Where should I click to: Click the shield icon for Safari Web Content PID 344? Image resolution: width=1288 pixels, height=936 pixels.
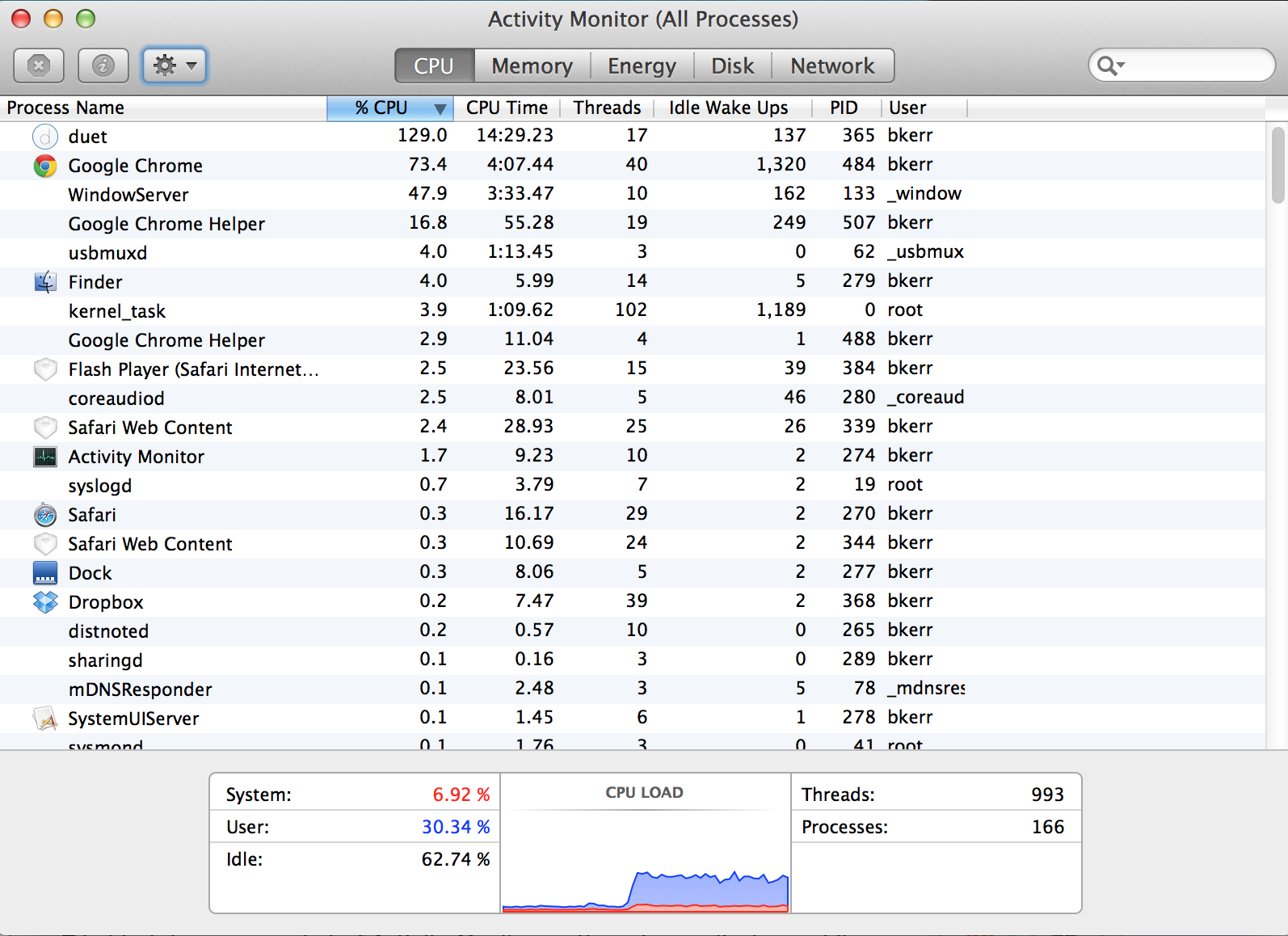click(45, 544)
